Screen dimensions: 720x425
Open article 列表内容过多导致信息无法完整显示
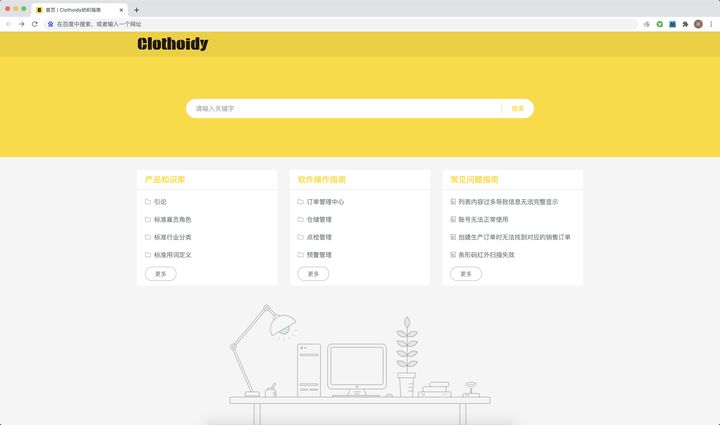tap(508, 202)
